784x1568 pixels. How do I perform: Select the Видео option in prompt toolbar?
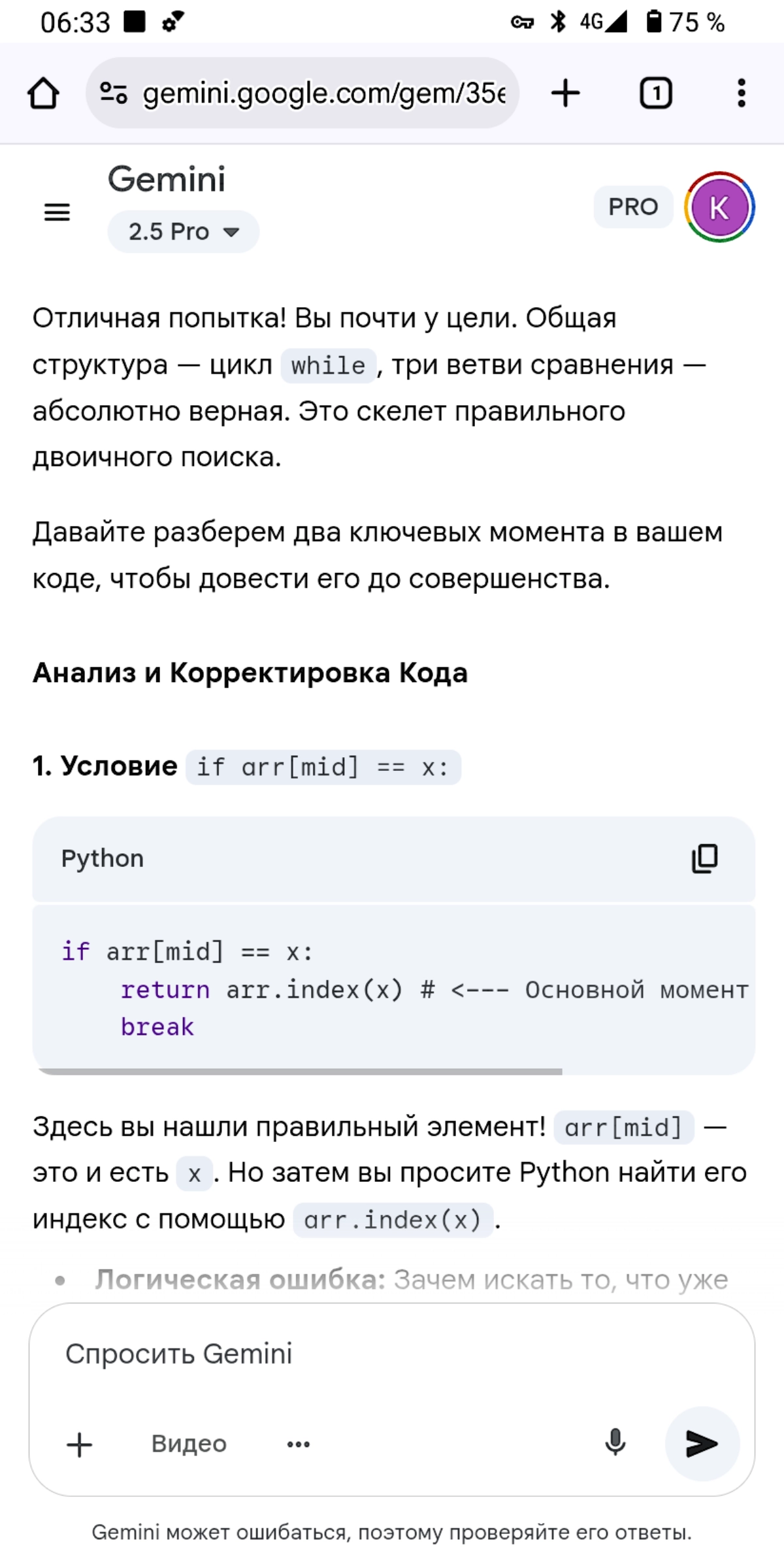pos(189,1443)
